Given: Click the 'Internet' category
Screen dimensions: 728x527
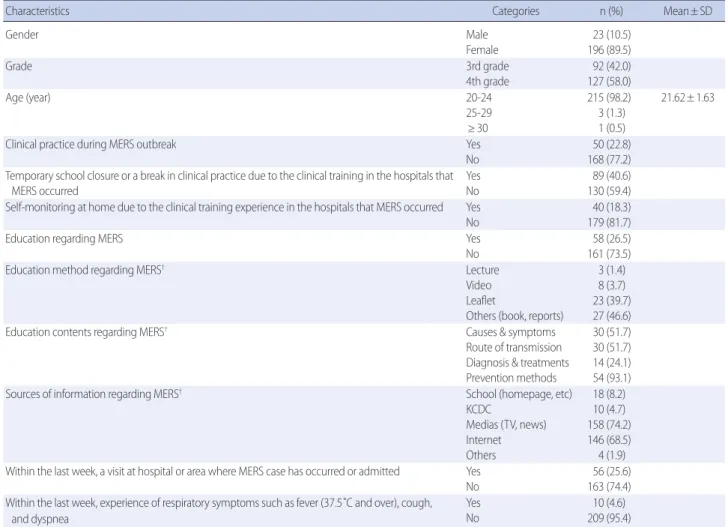Looking at the screenshot, I should click(484, 440).
